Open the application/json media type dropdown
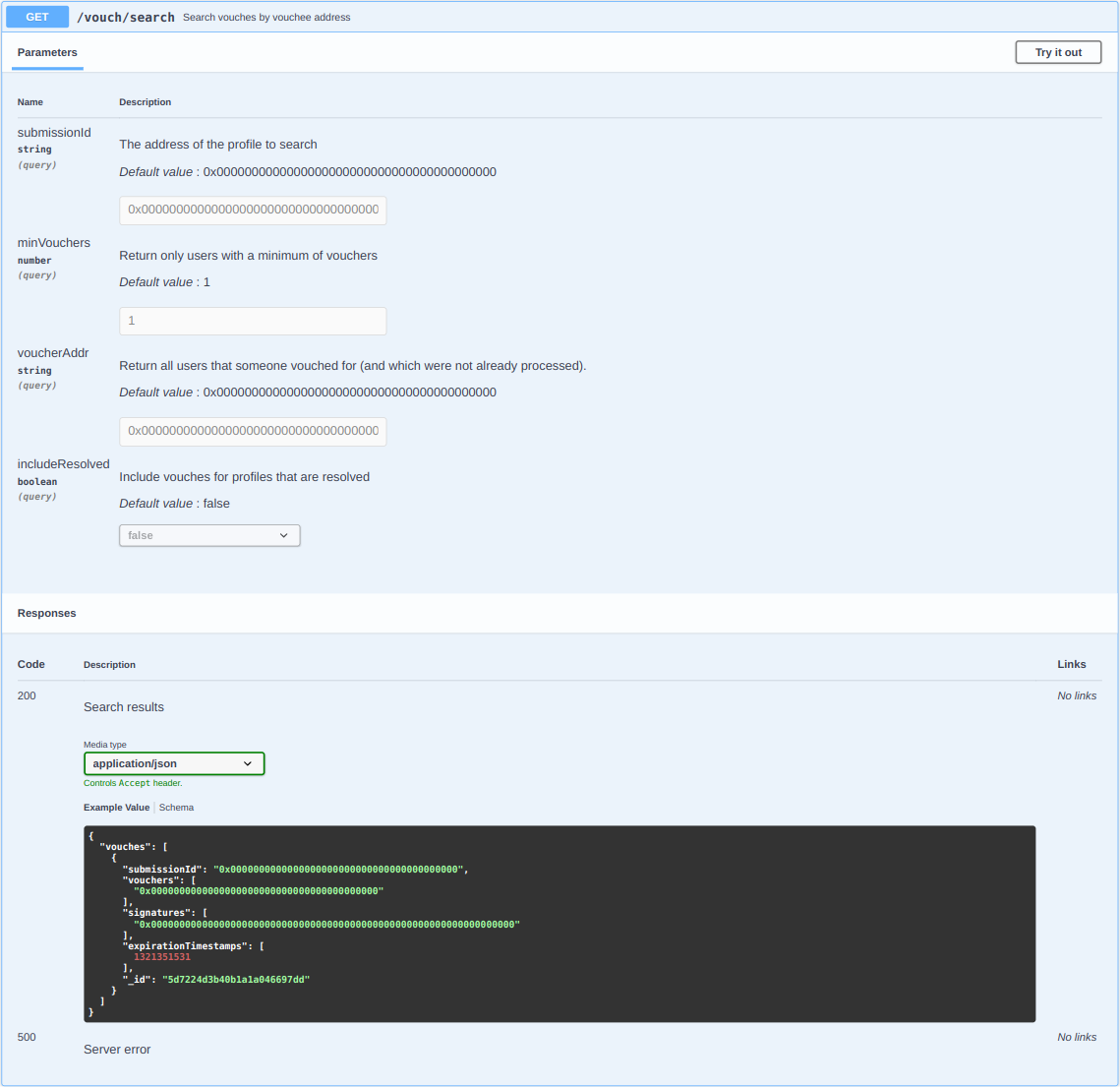 [174, 763]
